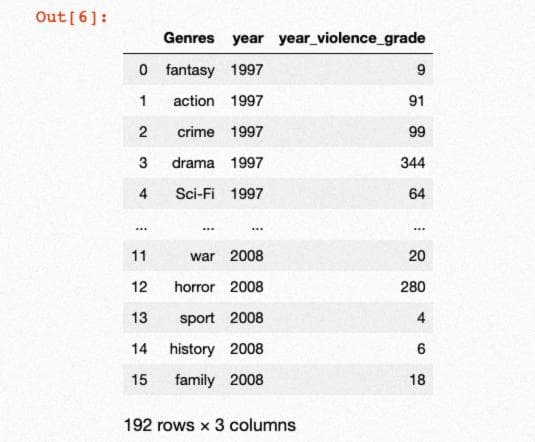The height and width of the screenshot is (442, 535).
Task: Click the year_violence_grade column header
Action: [352, 38]
